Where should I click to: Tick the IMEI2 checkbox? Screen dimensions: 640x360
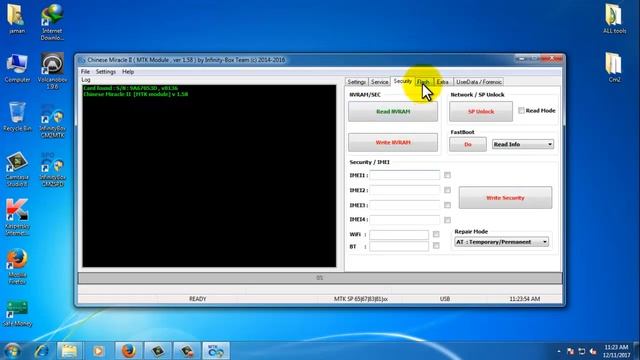click(447, 190)
